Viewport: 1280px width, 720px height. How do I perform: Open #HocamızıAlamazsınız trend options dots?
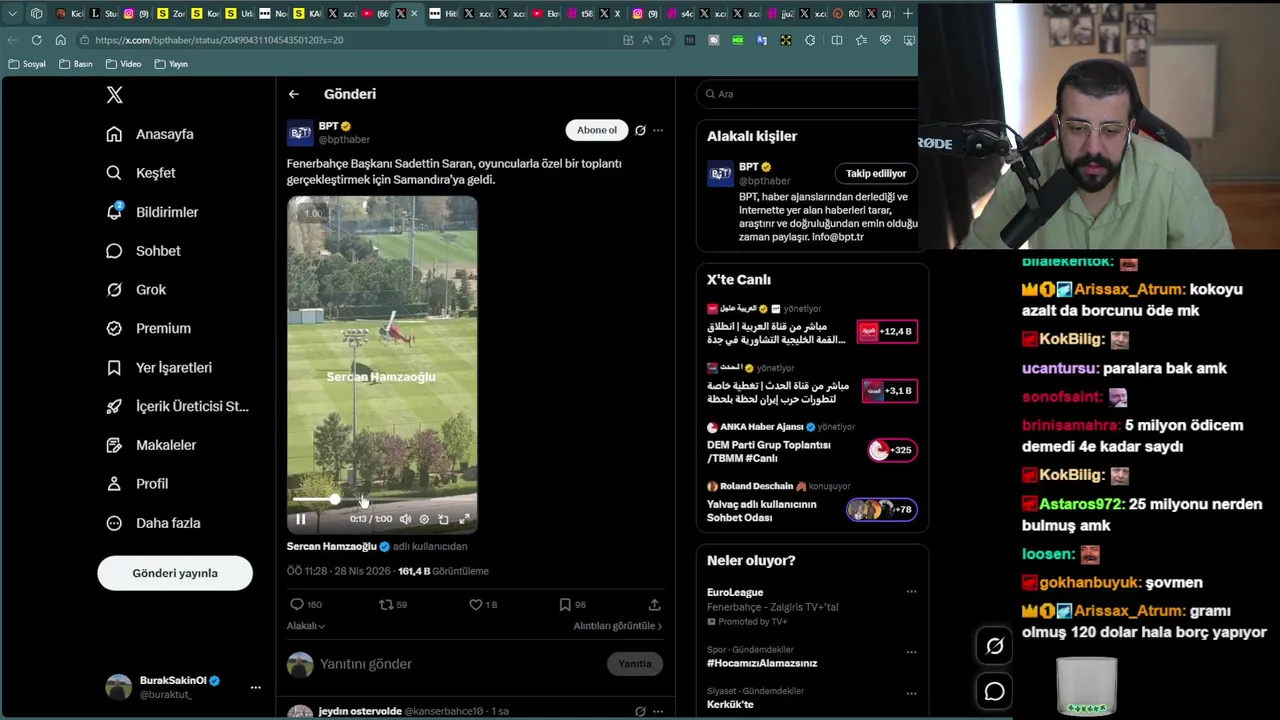(911, 651)
